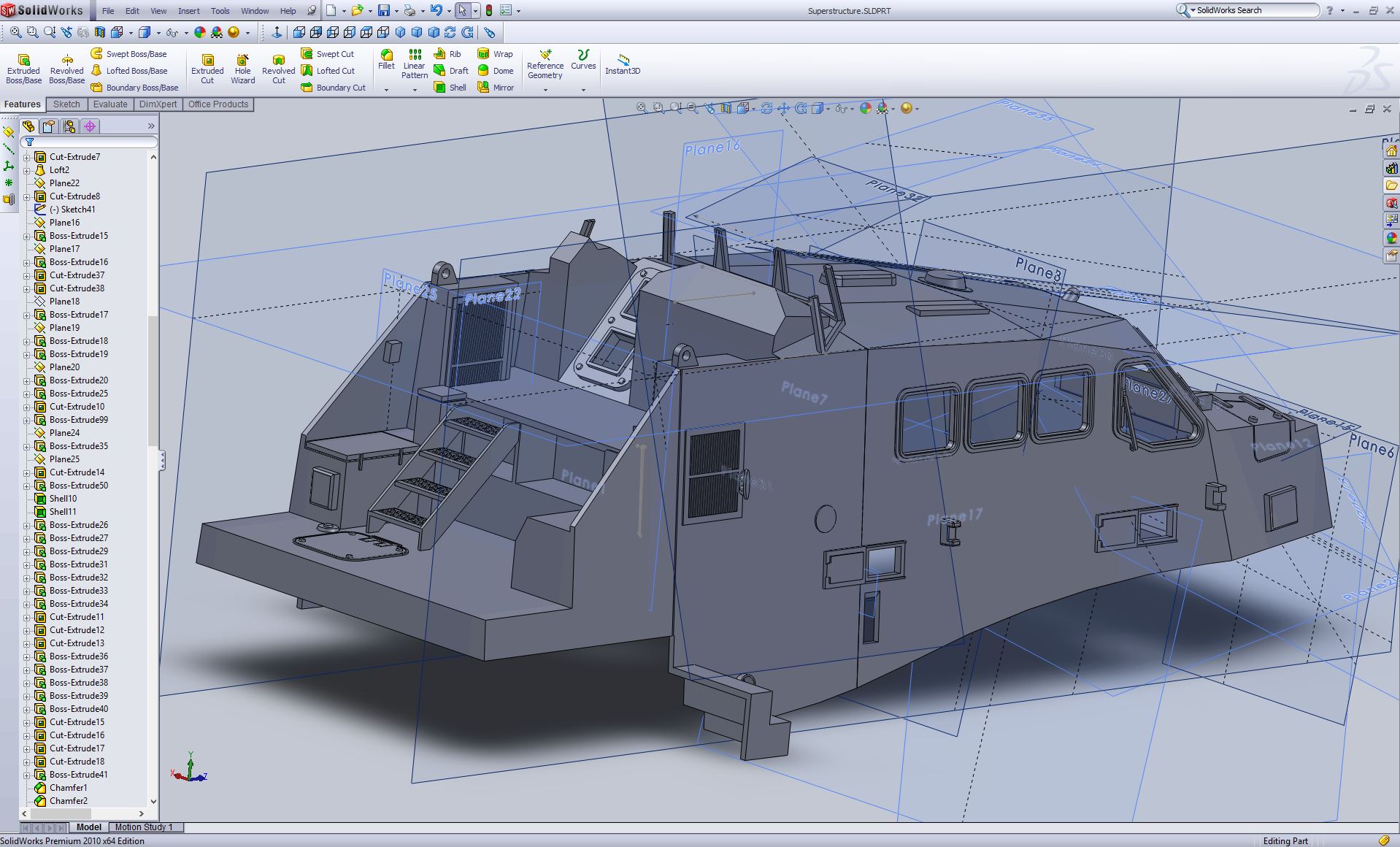Open the Office Products tab
Viewport: 1400px width, 847px height.
click(x=218, y=104)
